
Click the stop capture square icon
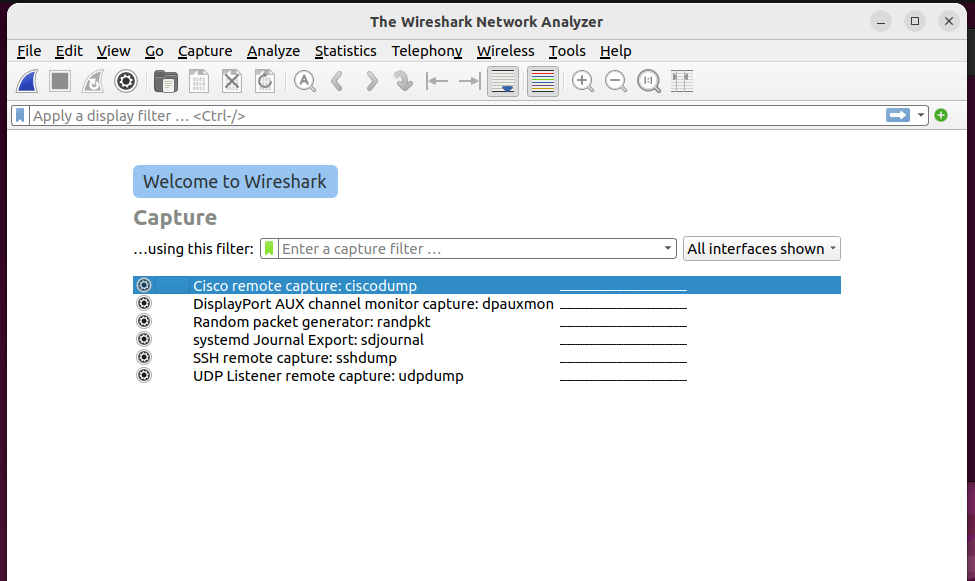coord(60,81)
